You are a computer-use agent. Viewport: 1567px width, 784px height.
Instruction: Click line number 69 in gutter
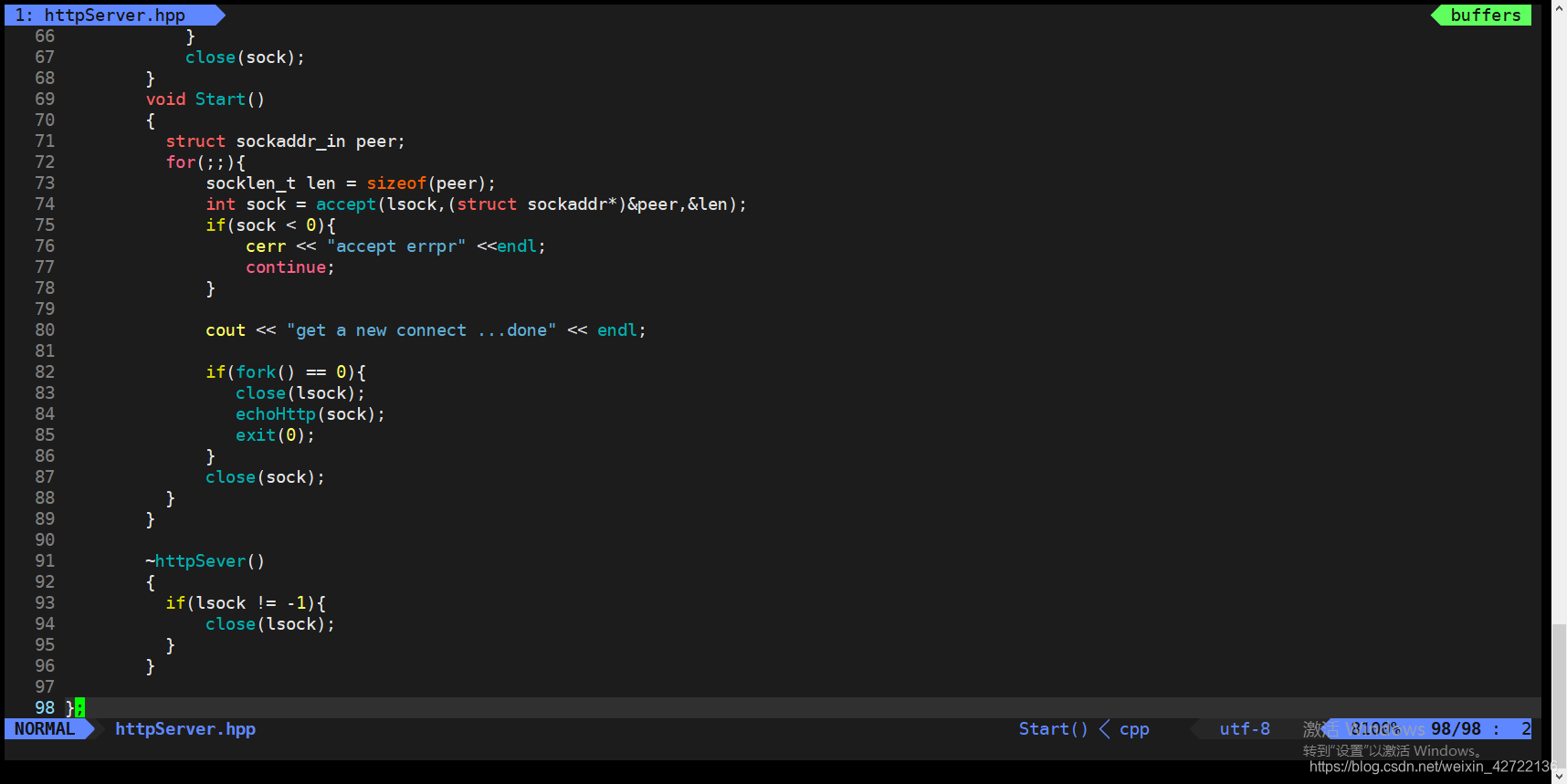pos(45,99)
